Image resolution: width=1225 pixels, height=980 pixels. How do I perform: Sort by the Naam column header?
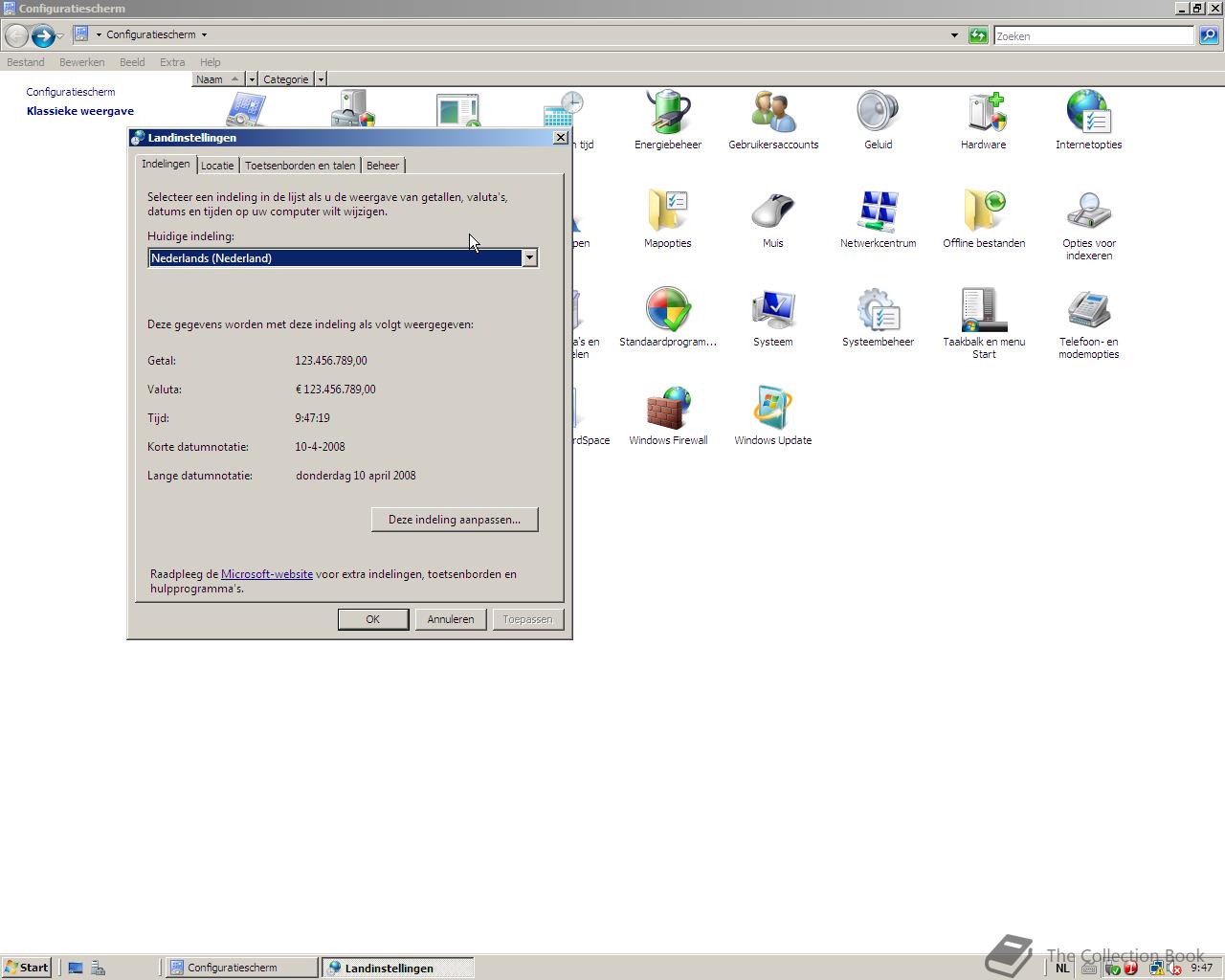pyautogui.click(x=218, y=79)
